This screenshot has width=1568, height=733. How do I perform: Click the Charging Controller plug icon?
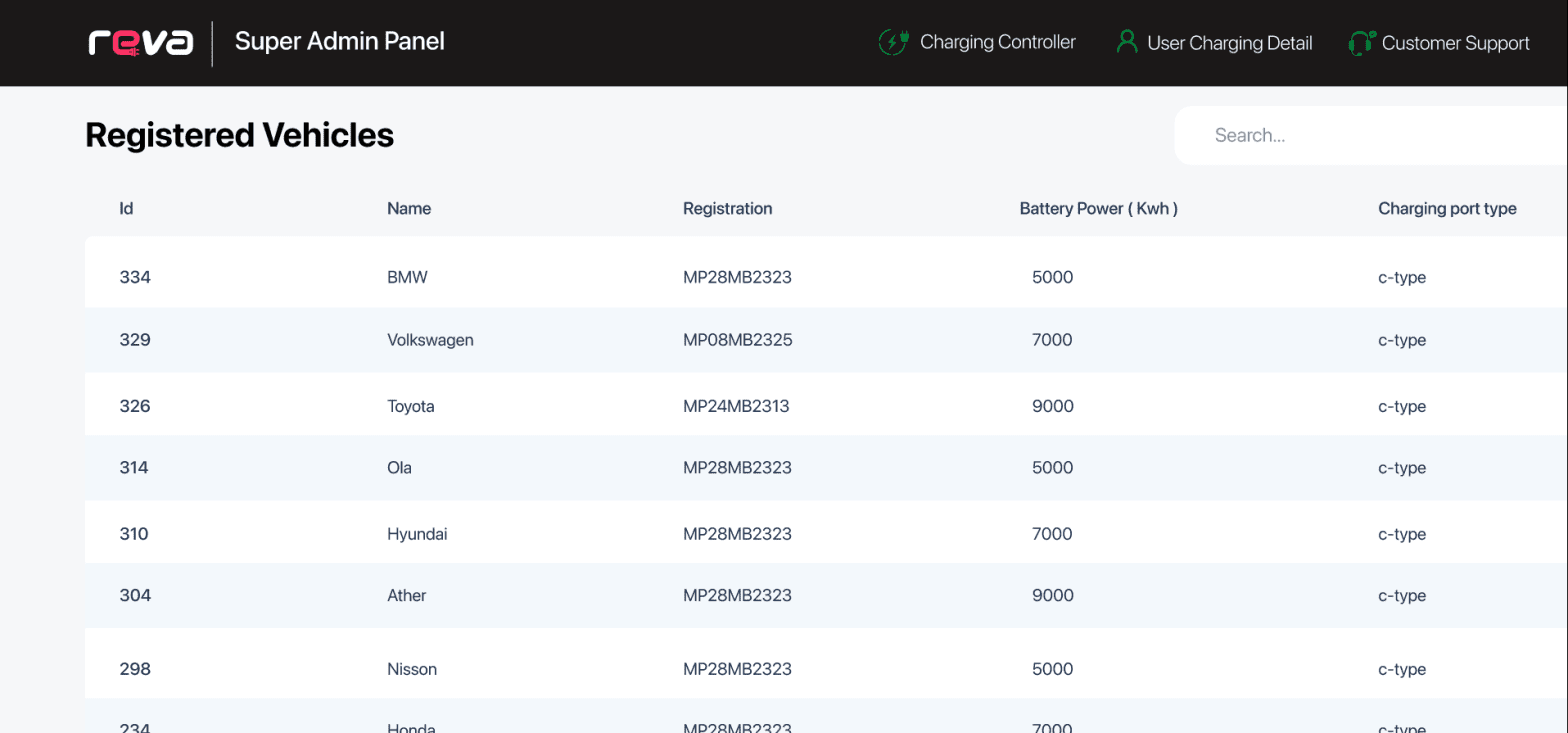tap(892, 42)
